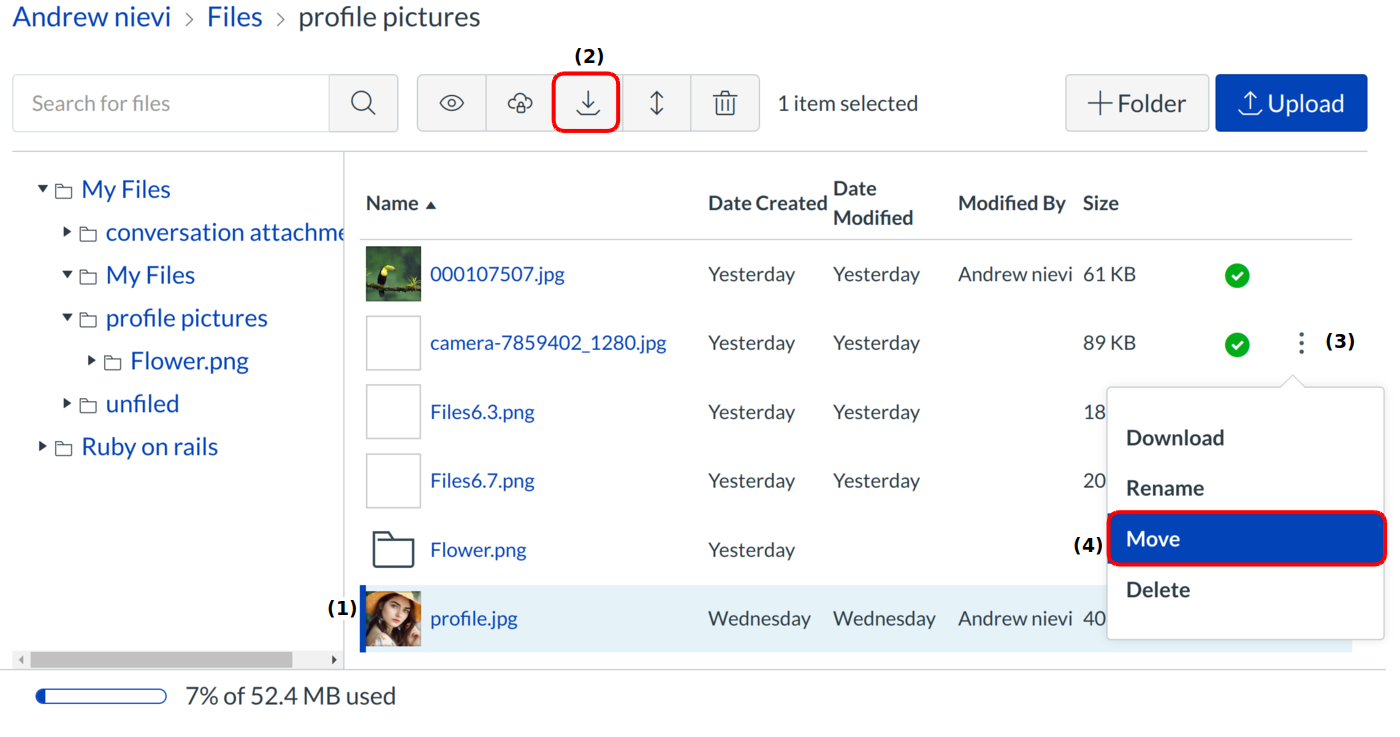The height and width of the screenshot is (737, 1400).
Task: Click the Flower.png folder icon in file list
Action: pyautogui.click(x=393, y=550)
